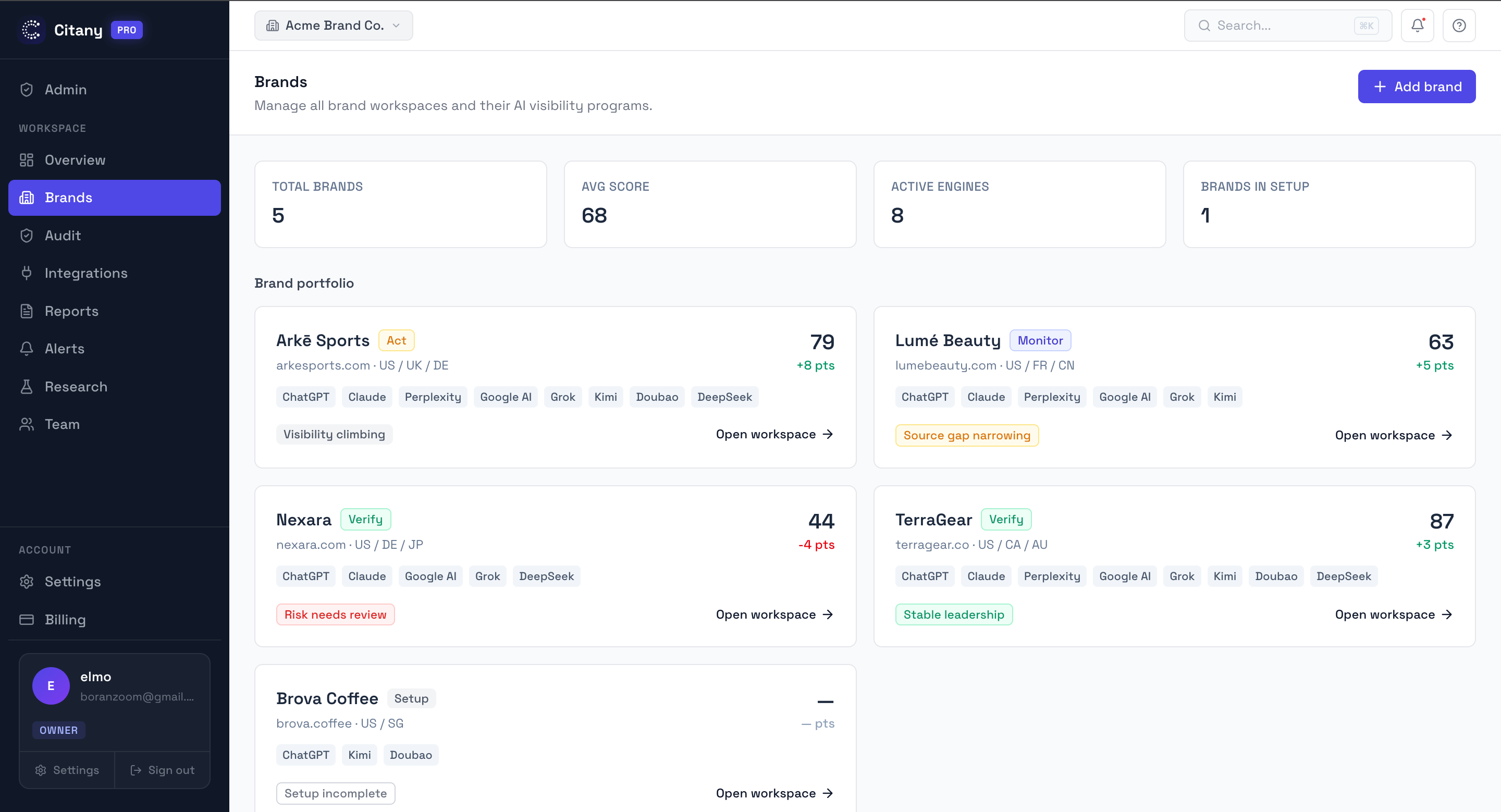
Task: Click the Act status badge on Arkē Sports
Action: pos(396,340)
